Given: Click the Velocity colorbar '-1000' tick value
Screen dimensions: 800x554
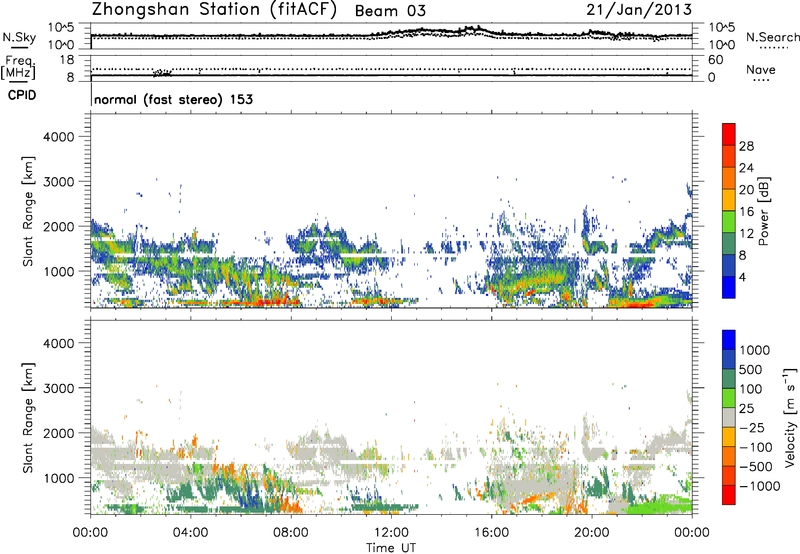Looking at the screenshot, I should pyautogui.click(x=760, y=486).
